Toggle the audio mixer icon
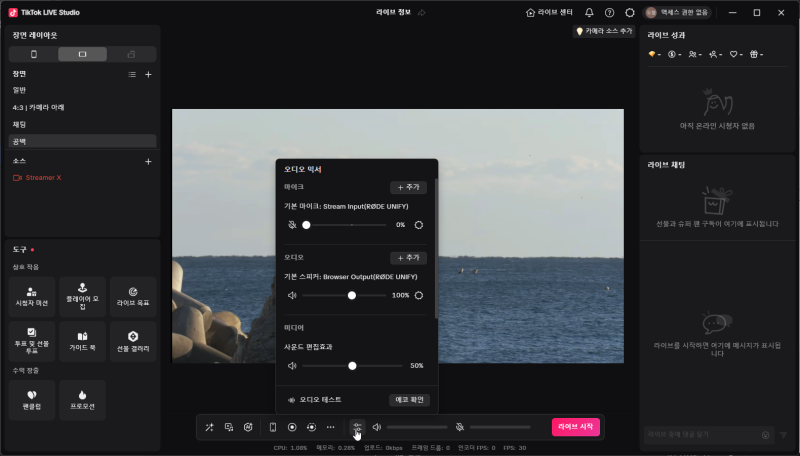 pyautogui.click(x=357, y=427)
